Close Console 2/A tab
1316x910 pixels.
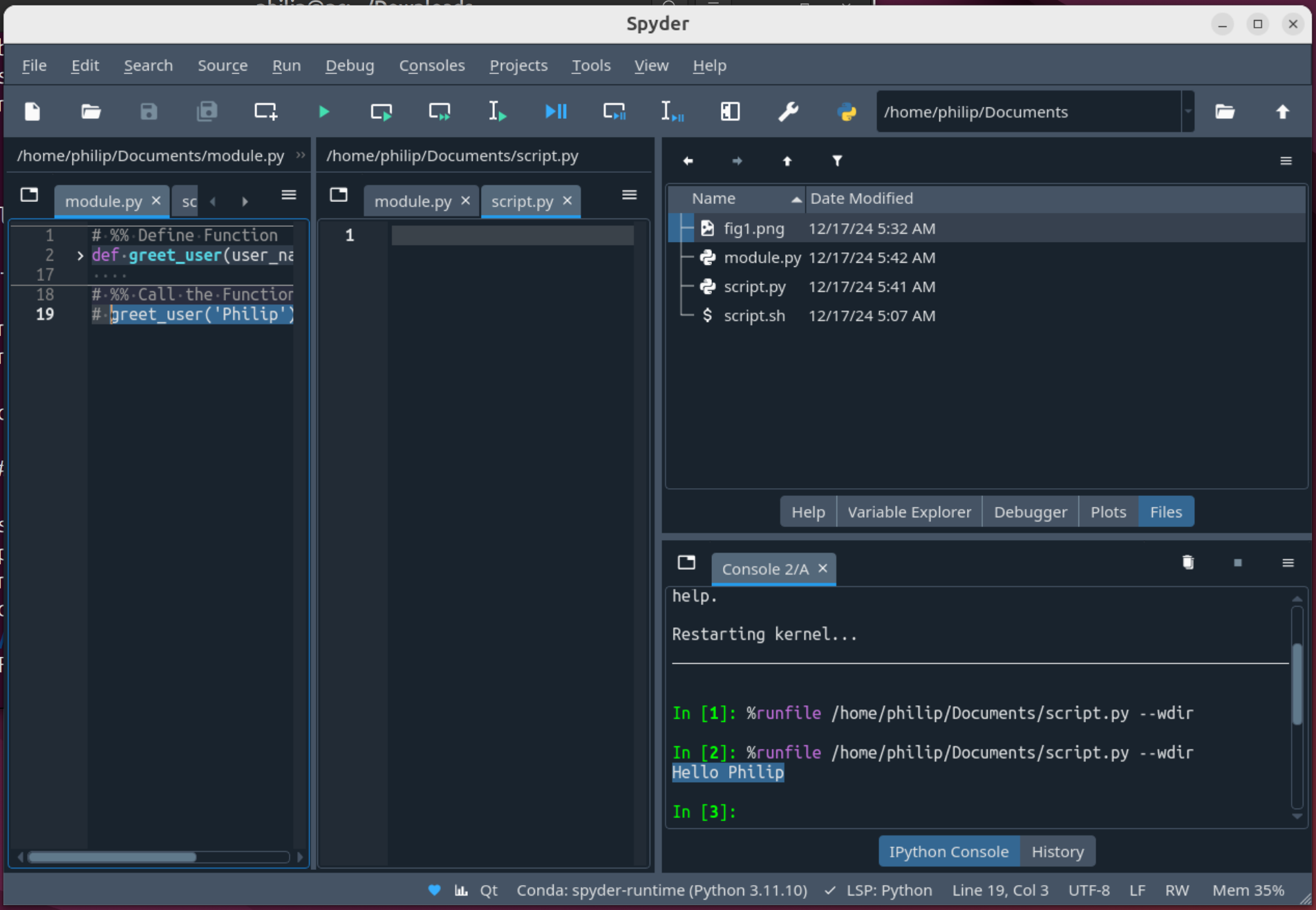point(822,568)
